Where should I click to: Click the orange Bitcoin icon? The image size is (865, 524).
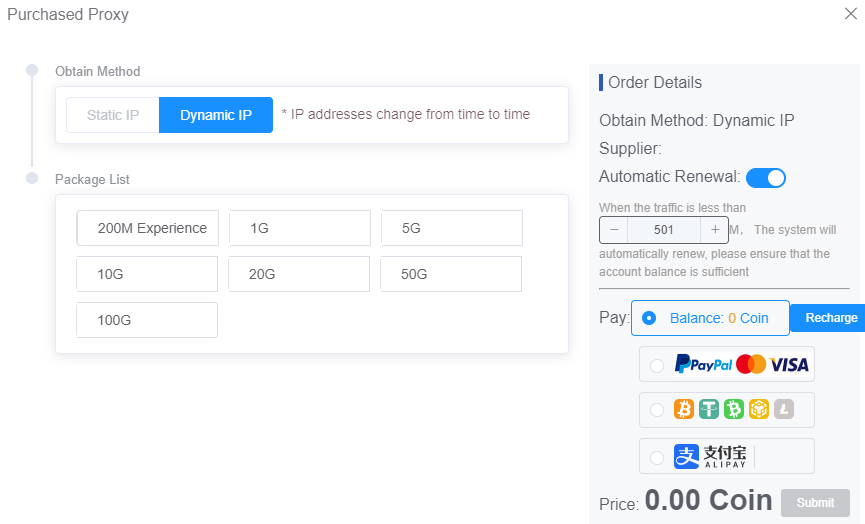click(684, 409)
